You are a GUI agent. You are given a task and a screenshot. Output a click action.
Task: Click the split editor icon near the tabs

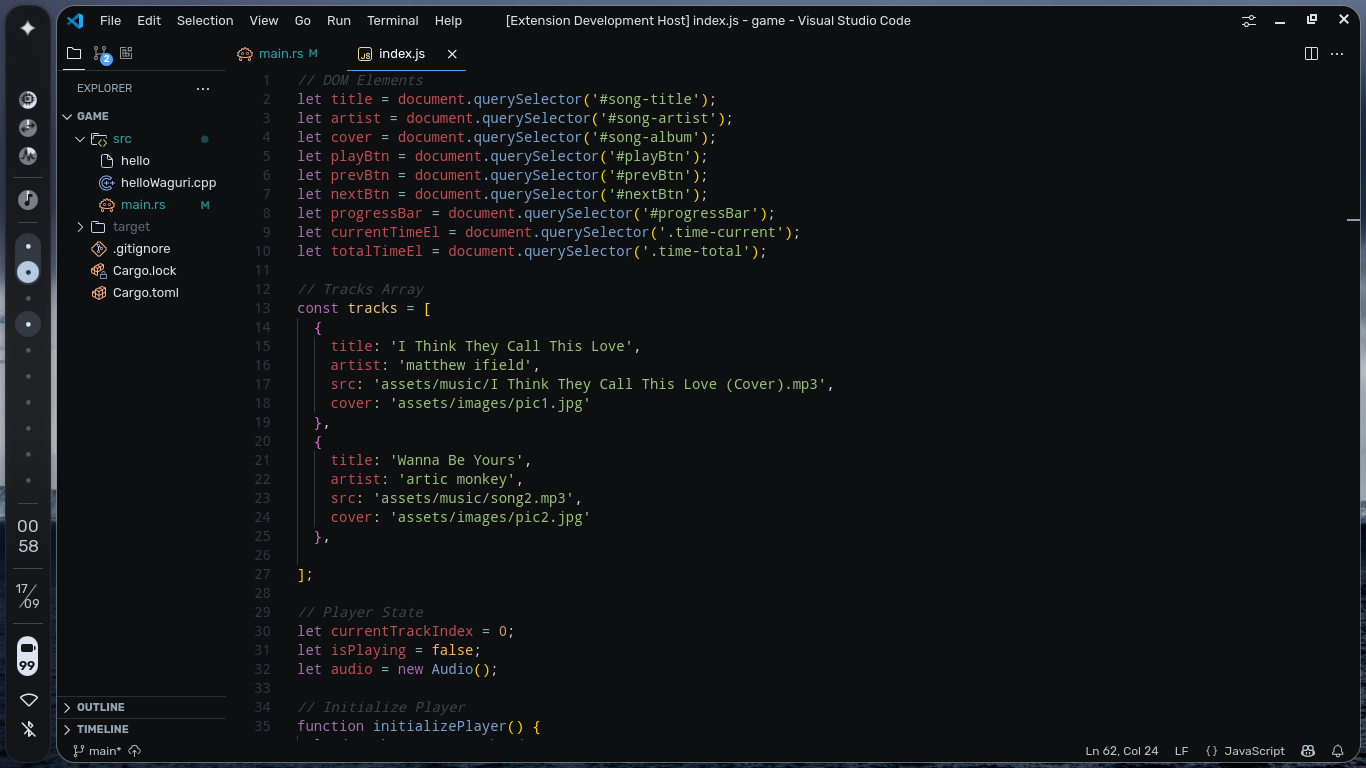tap(1311, 54)
